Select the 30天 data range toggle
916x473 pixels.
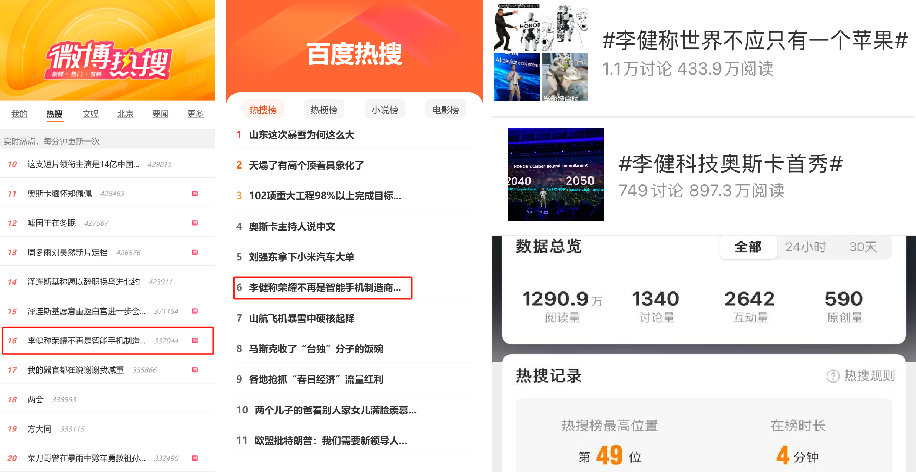coord(863,247)
